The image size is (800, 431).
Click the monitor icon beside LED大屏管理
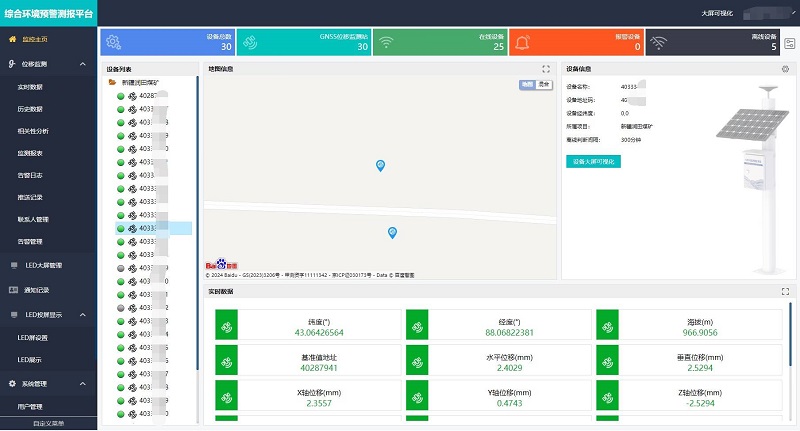coord(14,265)
